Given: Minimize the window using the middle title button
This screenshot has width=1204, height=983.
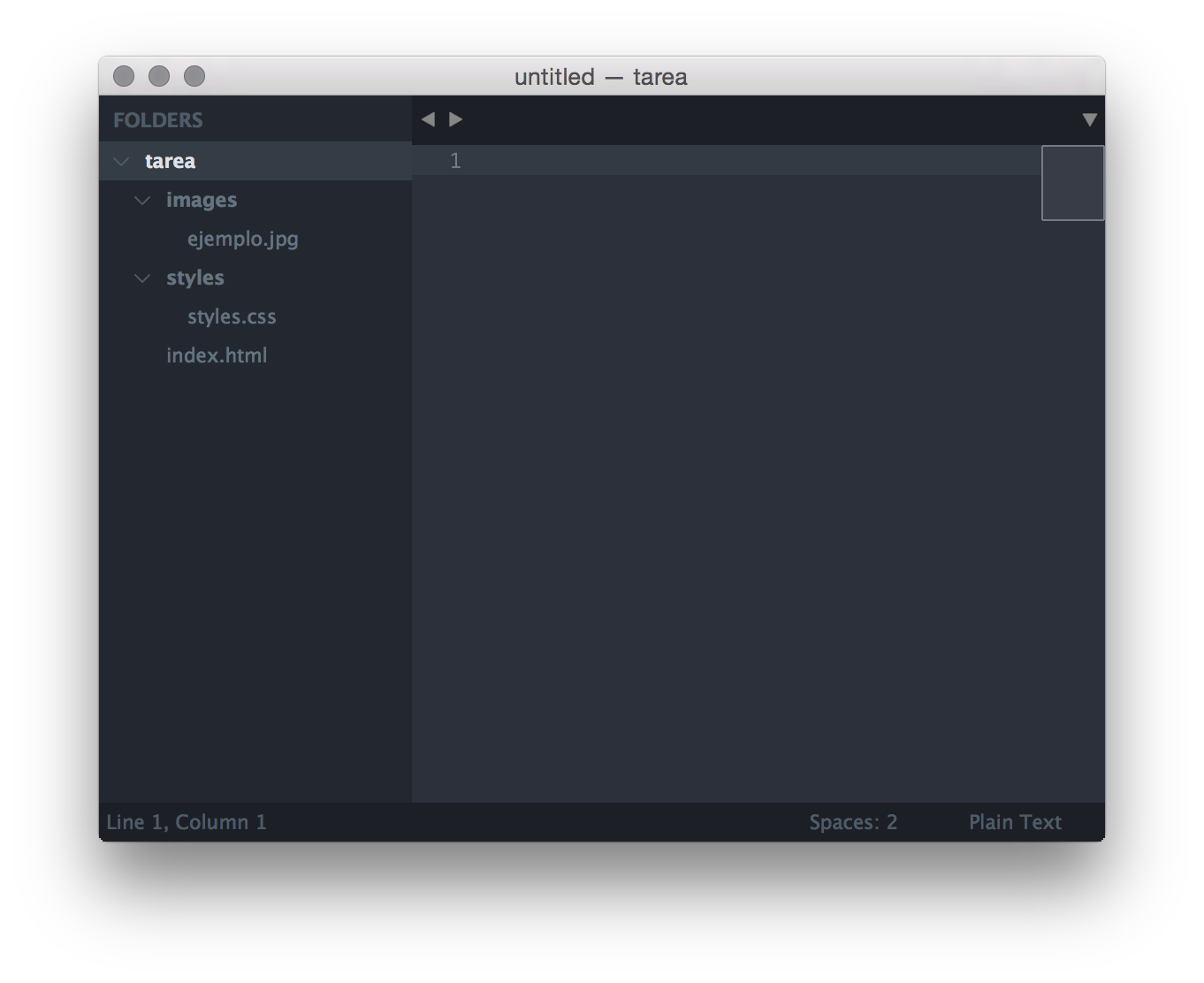Looking at the screenshot, I should point(159,77).
